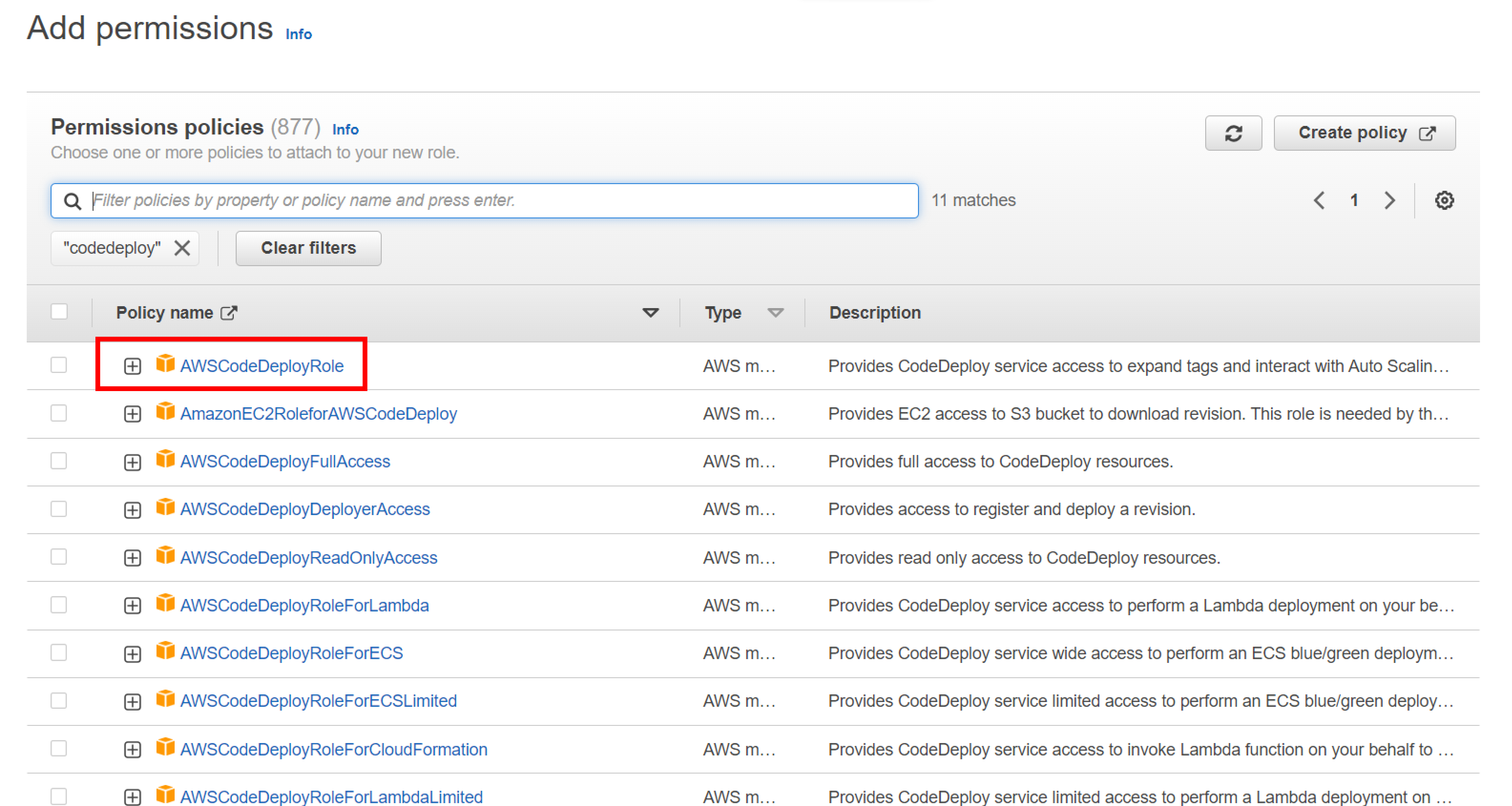Click the search magnifier icon in the filter box
The height and width of the screenshot is (806, 1512).
(72, 201)
